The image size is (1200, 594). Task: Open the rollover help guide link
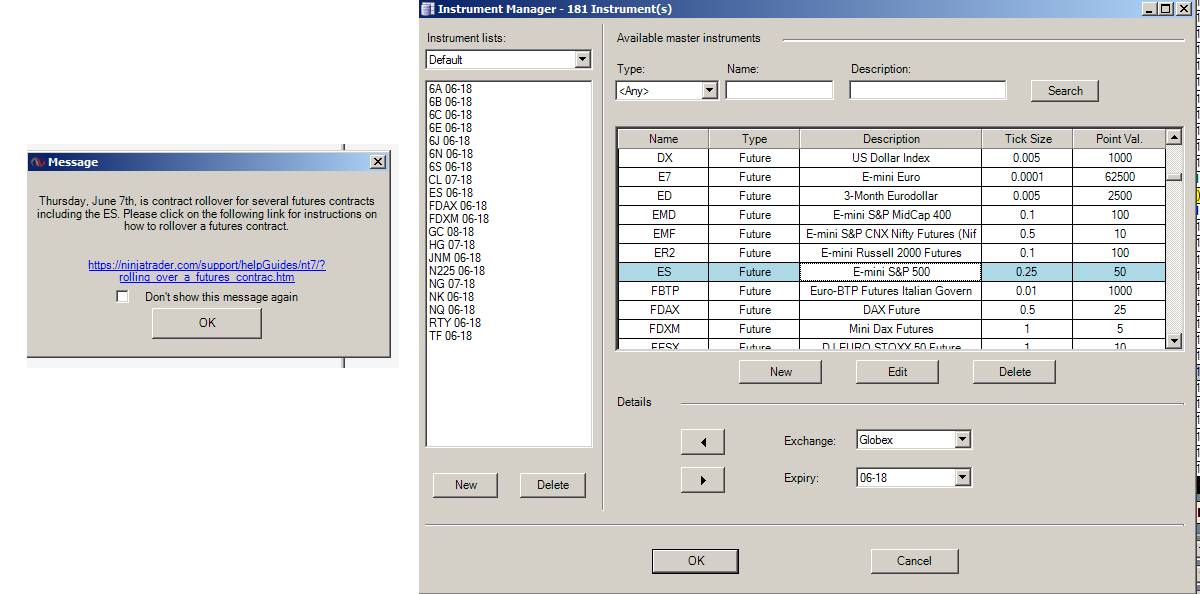(x=207, y=271)
